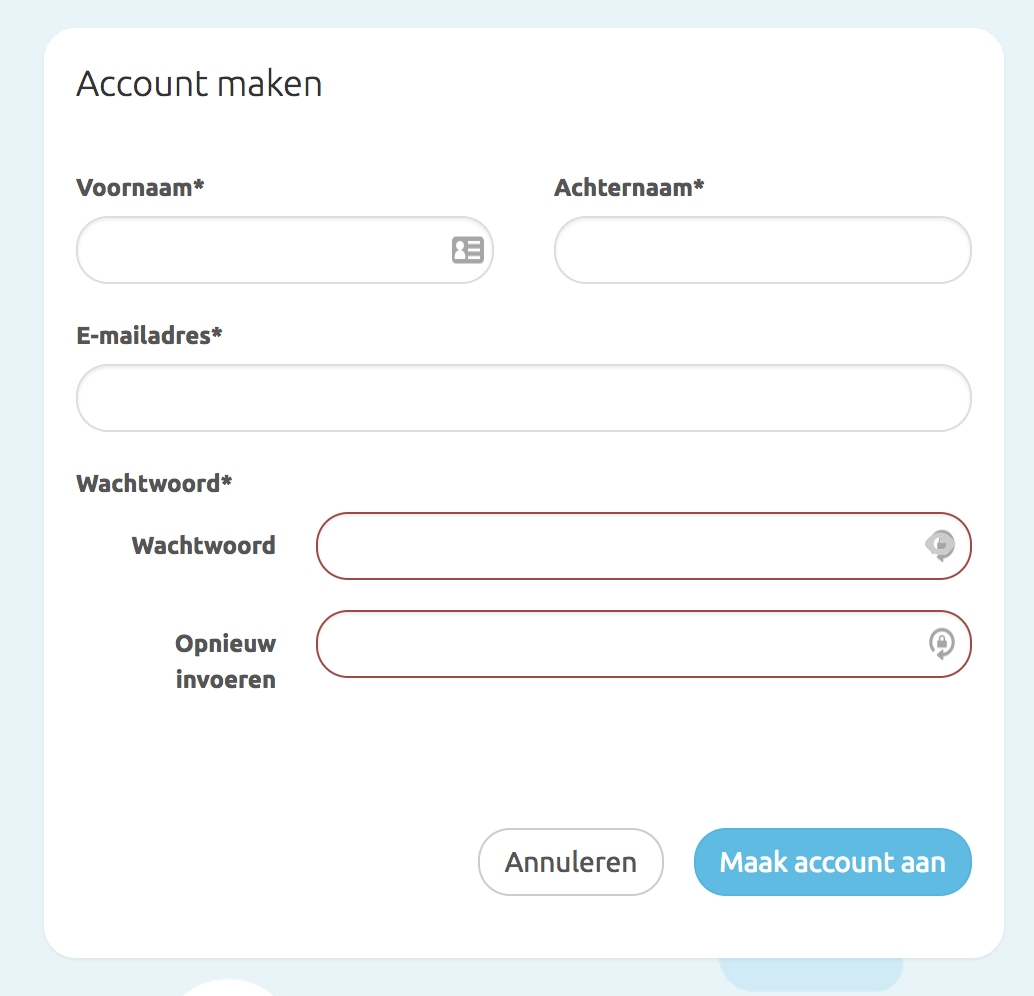Select the autofill badge inside the Voornaam input
This screenshot has height=996, width=1034.
pos(467,250)
